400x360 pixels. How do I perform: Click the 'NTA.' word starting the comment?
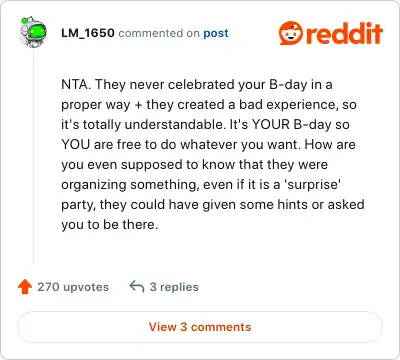76,84
